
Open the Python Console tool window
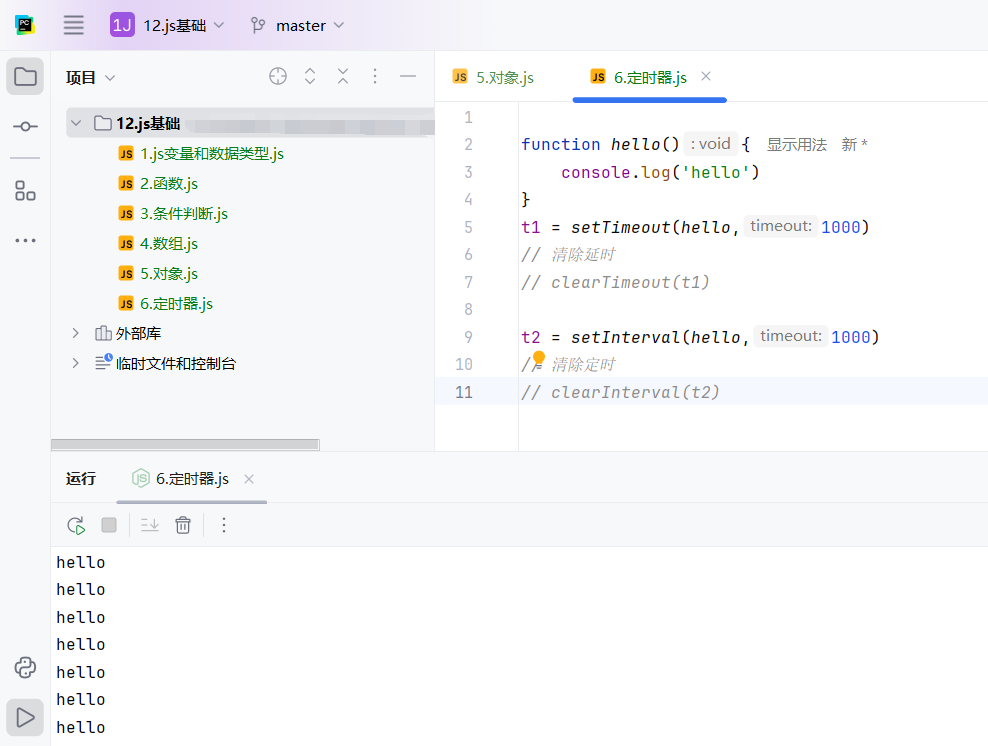point(25,667)
